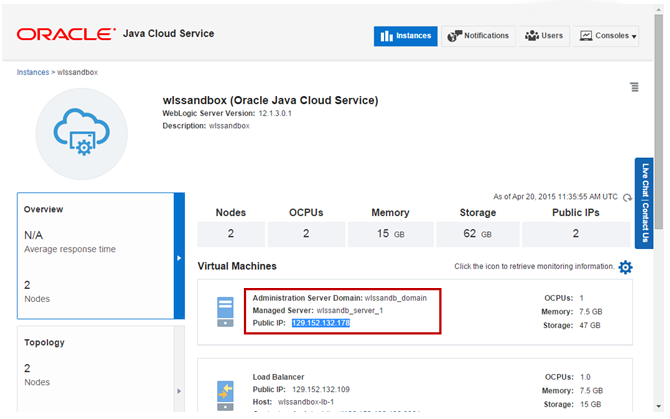670x419 pixels.
Task: Click the gear icon to retrieve monitoring information
Action: point(625,267)
